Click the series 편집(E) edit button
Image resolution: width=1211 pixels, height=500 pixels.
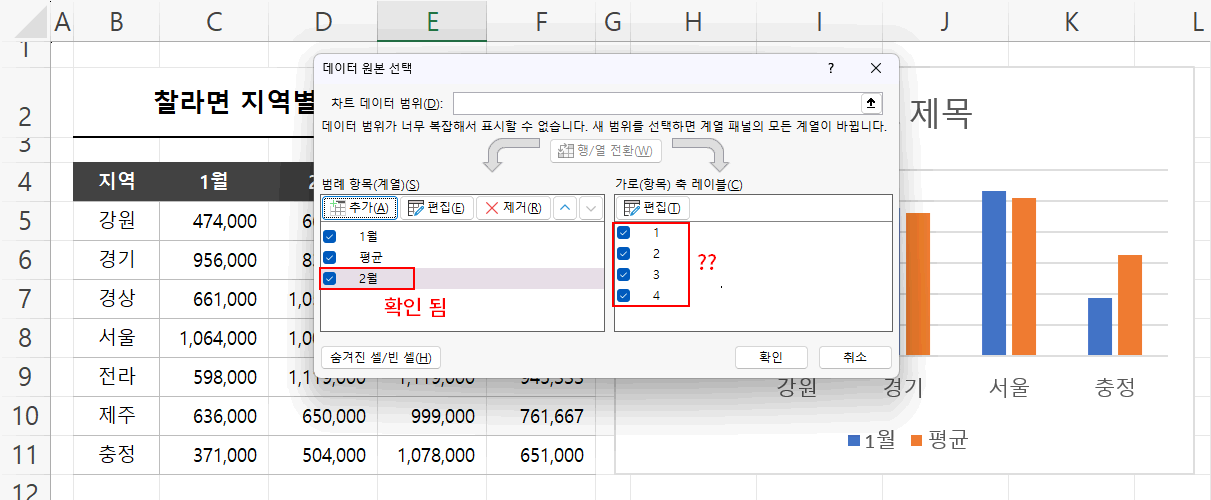pyautogui.click(x=437, y=207)
